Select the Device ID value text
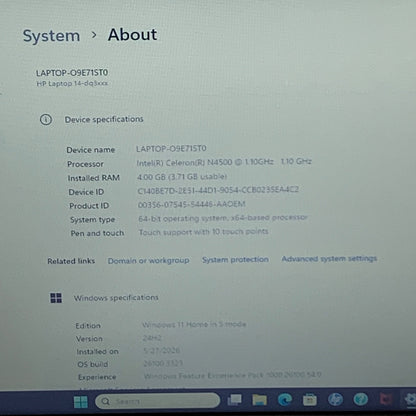Image resolution: width=416 pixels, height=416 pixels. (x=218, y=190)
